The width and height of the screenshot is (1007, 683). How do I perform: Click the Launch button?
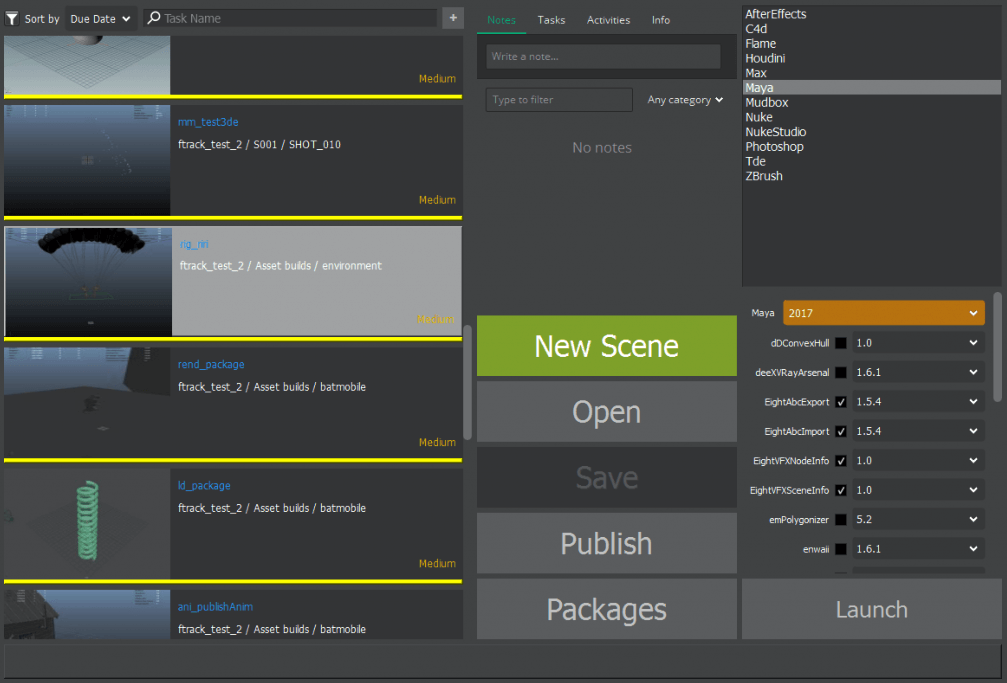(871, 609)
